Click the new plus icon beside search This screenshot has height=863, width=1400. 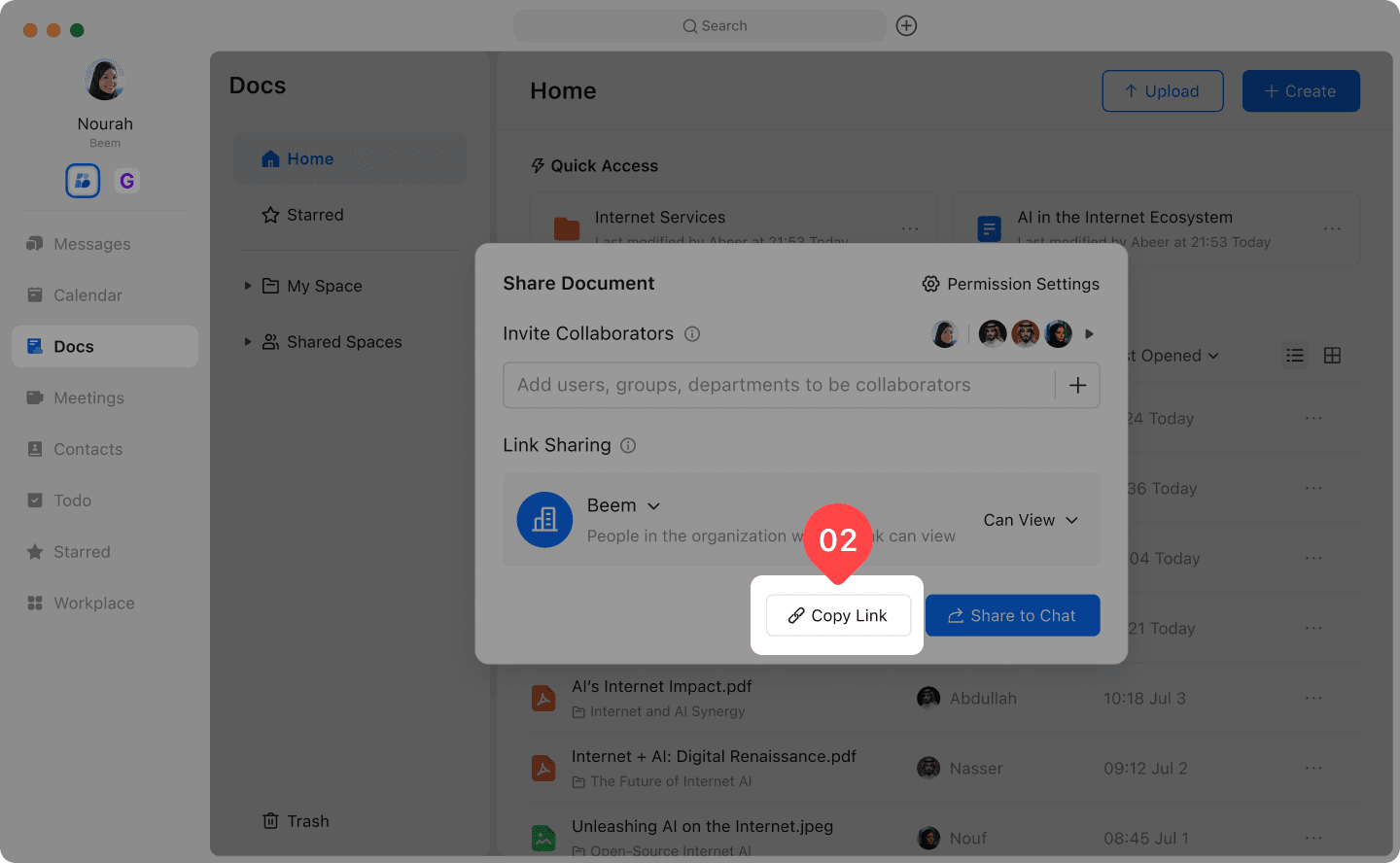pos(906,26)
